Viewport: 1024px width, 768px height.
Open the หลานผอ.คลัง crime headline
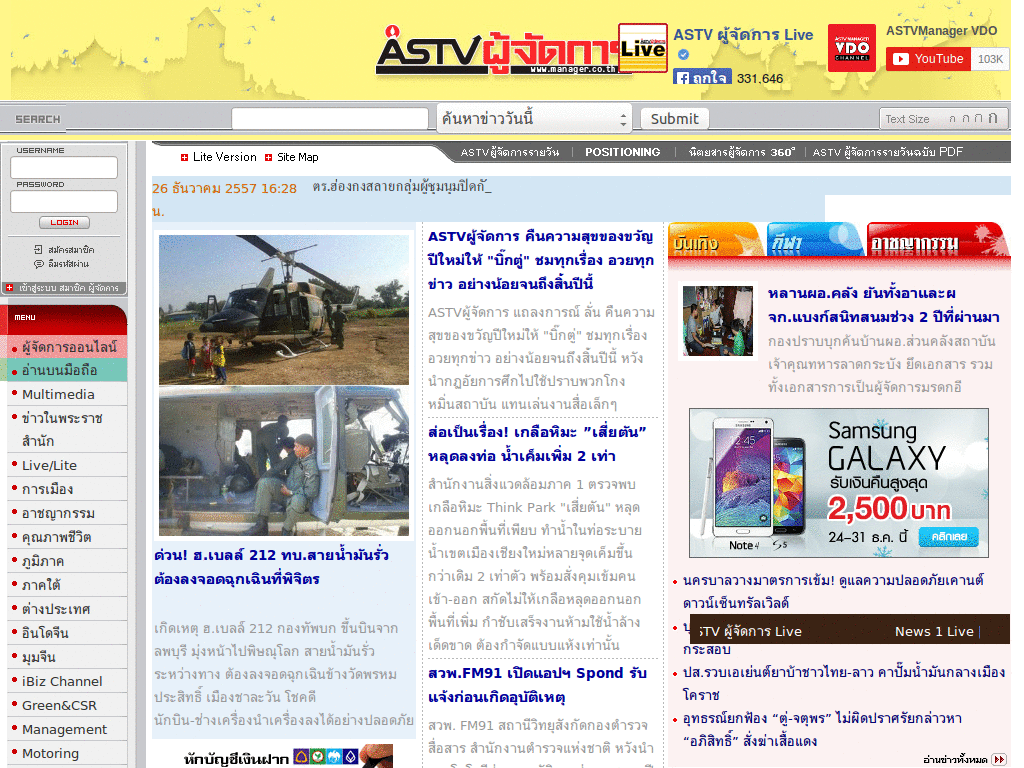tap(884, 305)
